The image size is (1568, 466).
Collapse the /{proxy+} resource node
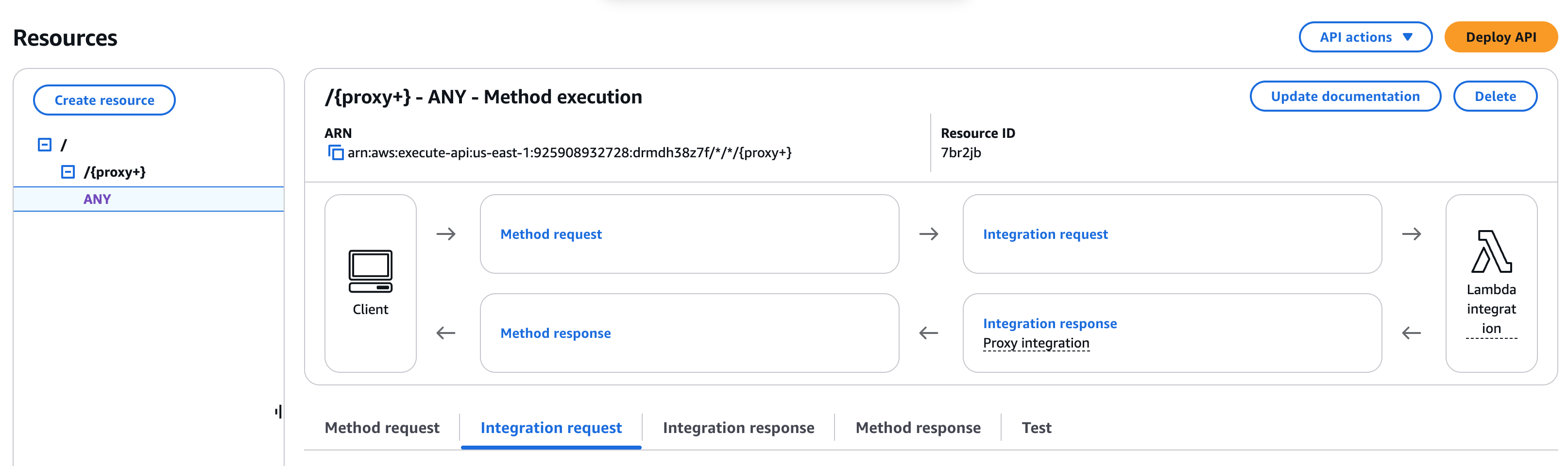coord(68,172)
